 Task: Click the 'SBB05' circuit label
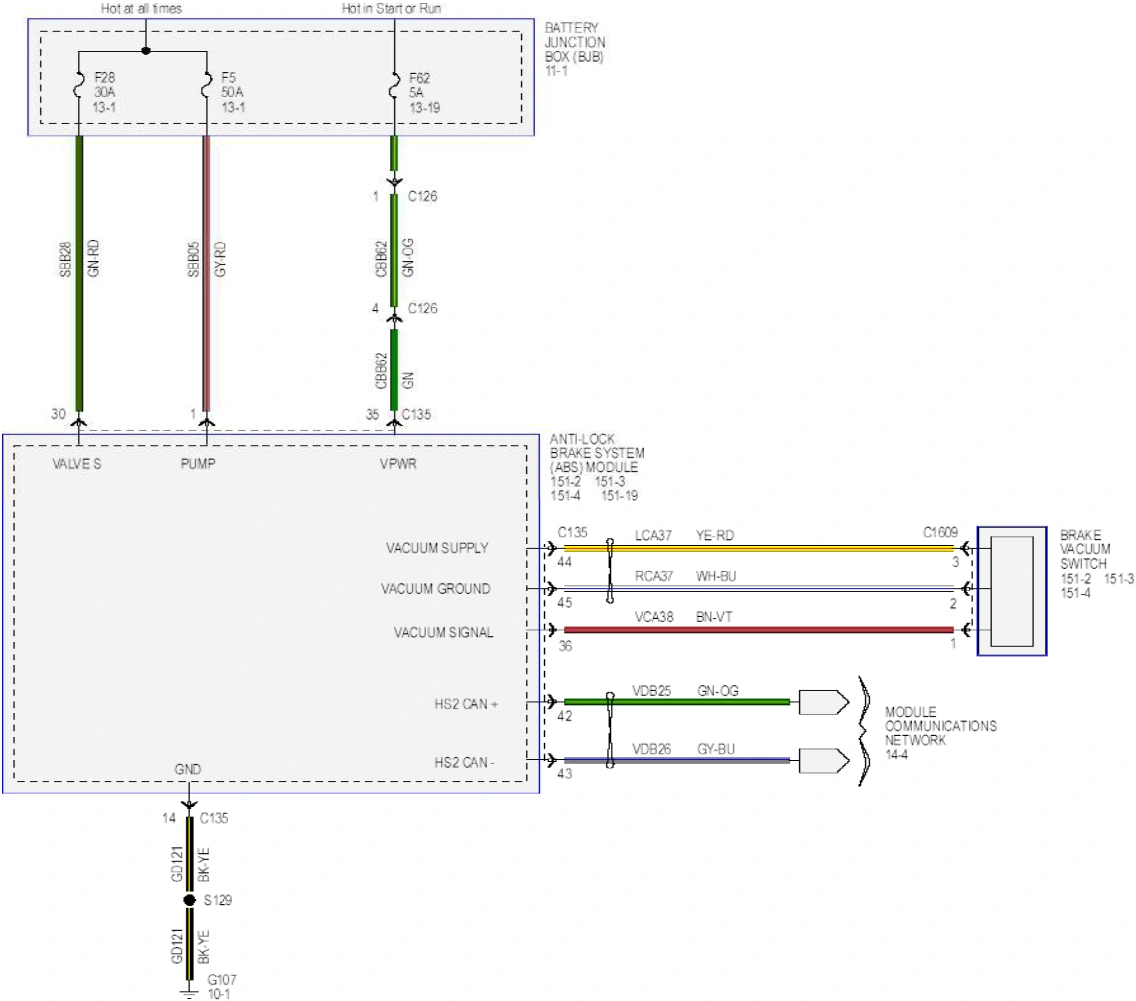click(x=193, y=260)
